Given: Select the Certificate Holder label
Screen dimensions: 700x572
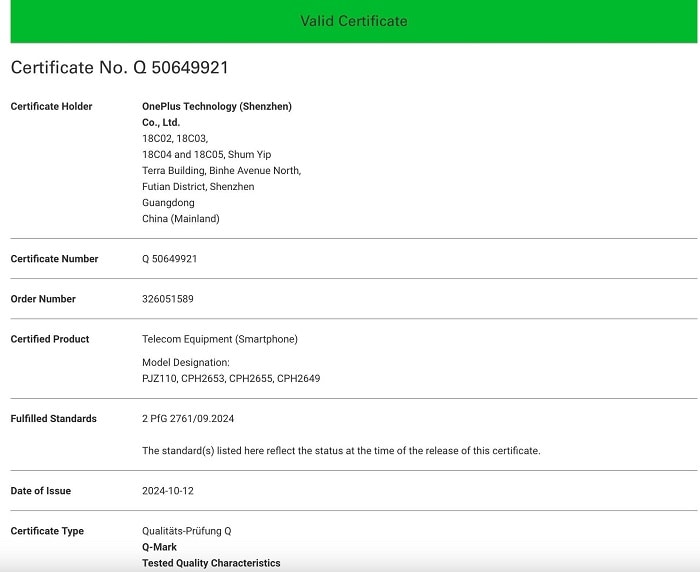Looking at the screenshot, I should [x=51, y=107].
